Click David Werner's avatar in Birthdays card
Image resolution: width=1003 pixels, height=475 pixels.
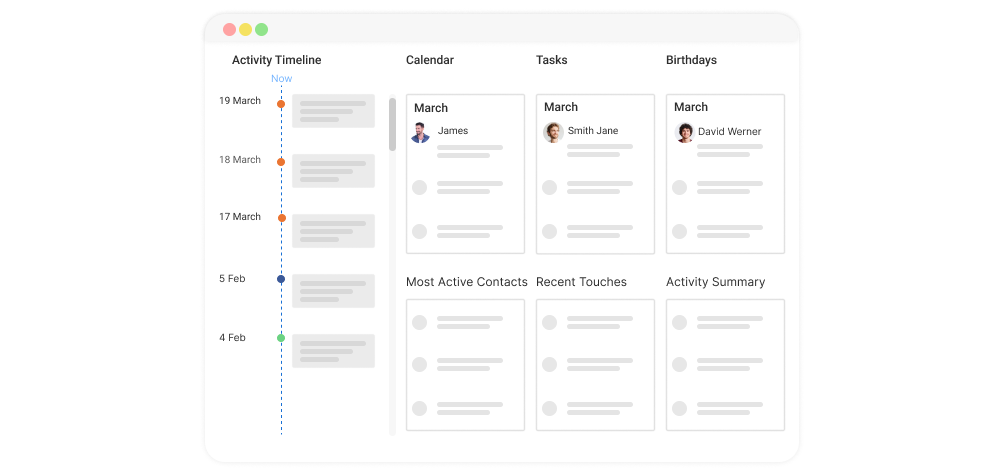pyautogui.click(x=684, y=132)
